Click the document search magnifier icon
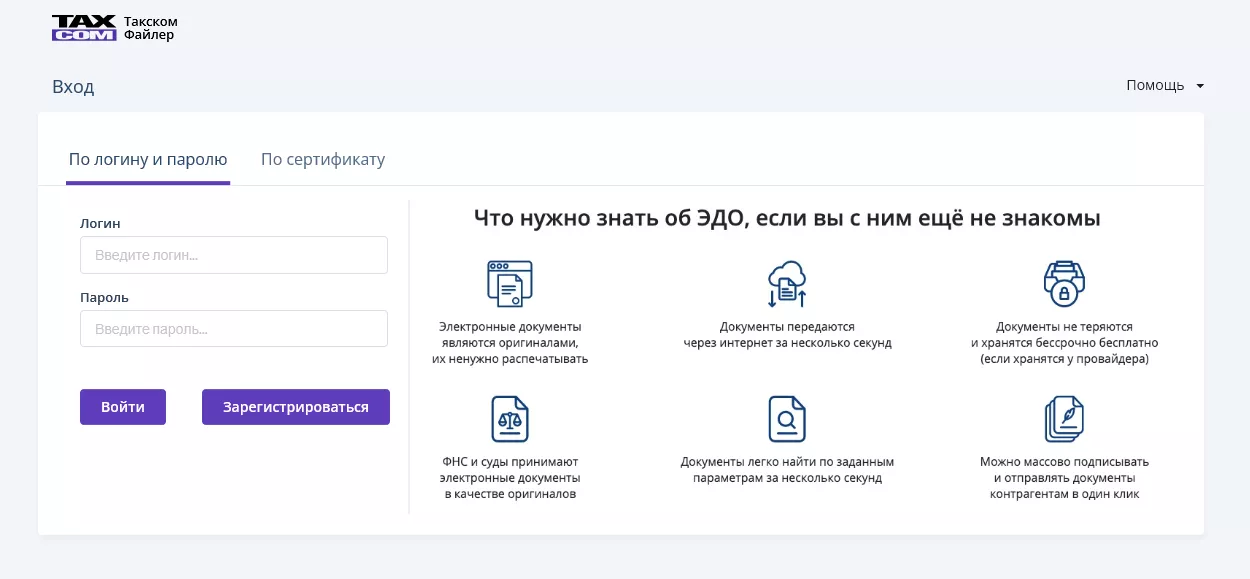This screenshot has width=1250, height=579. (x=787, y=419)
